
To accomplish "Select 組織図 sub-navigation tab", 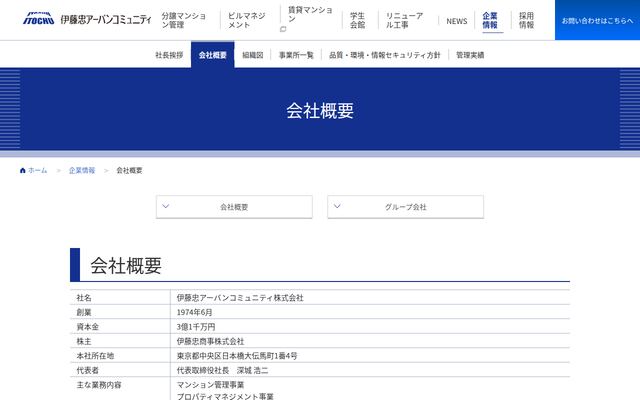I will pyautogui.click(x=253, y=55).
